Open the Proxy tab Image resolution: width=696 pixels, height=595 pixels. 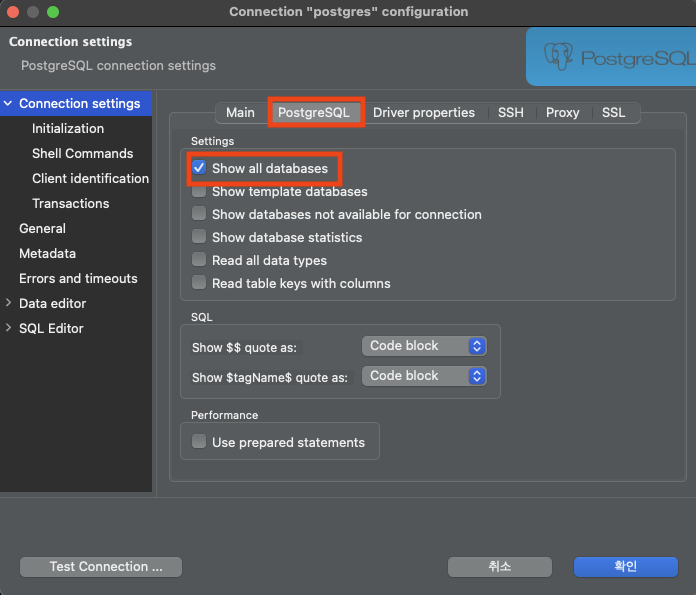coord(562,113)
